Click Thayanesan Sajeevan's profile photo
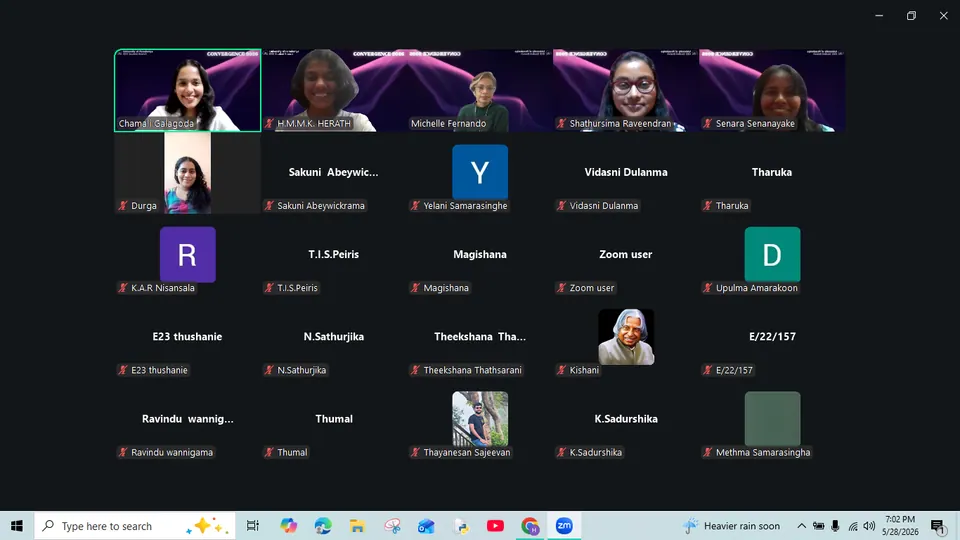 (480, 419)
